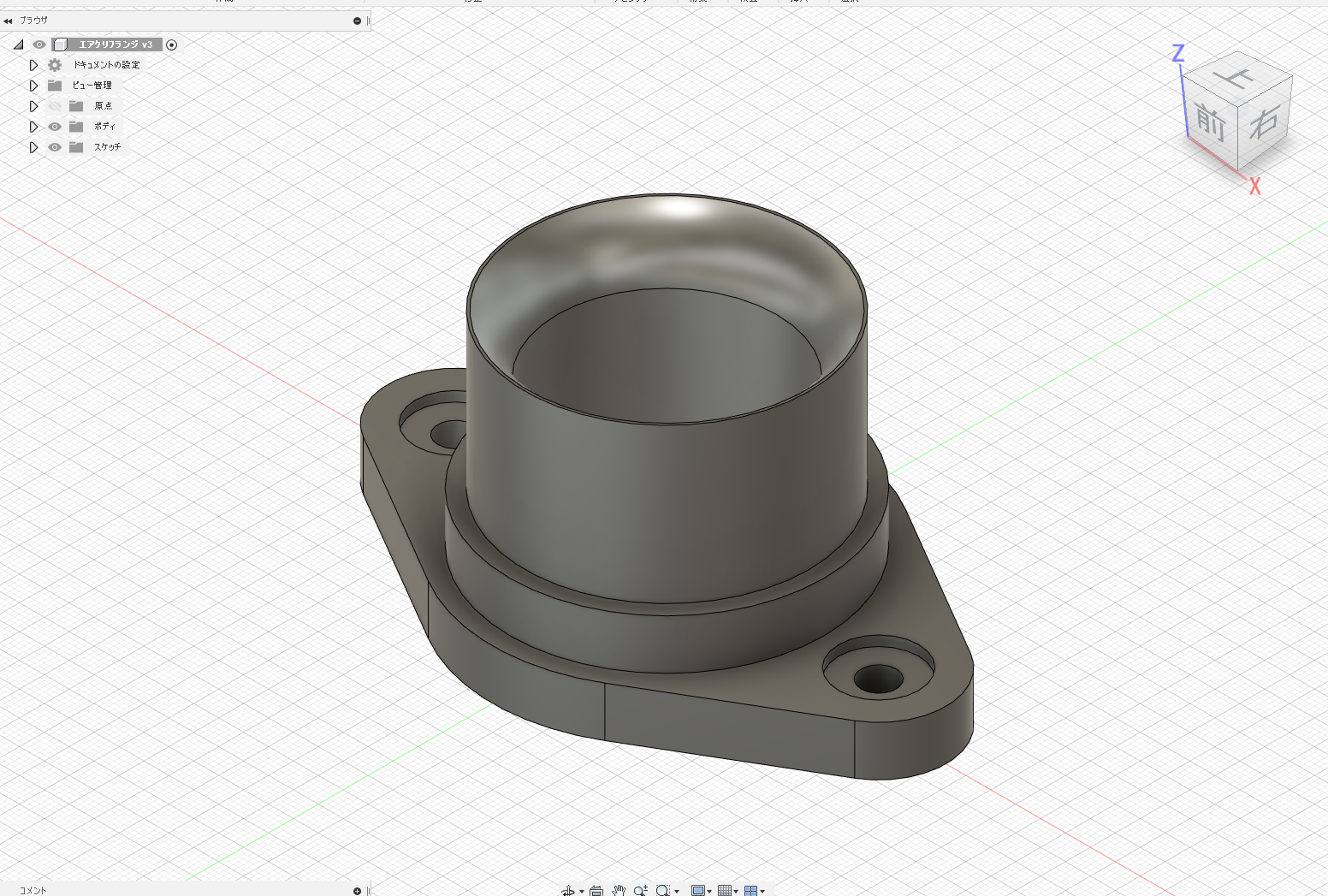Click the ブラウザ panel title text

tap(34, 21)
